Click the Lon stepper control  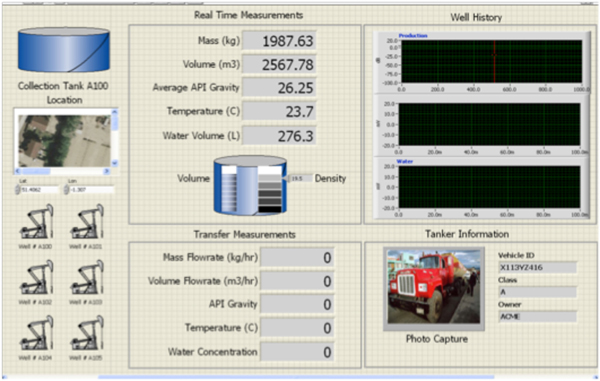point(67,189)
